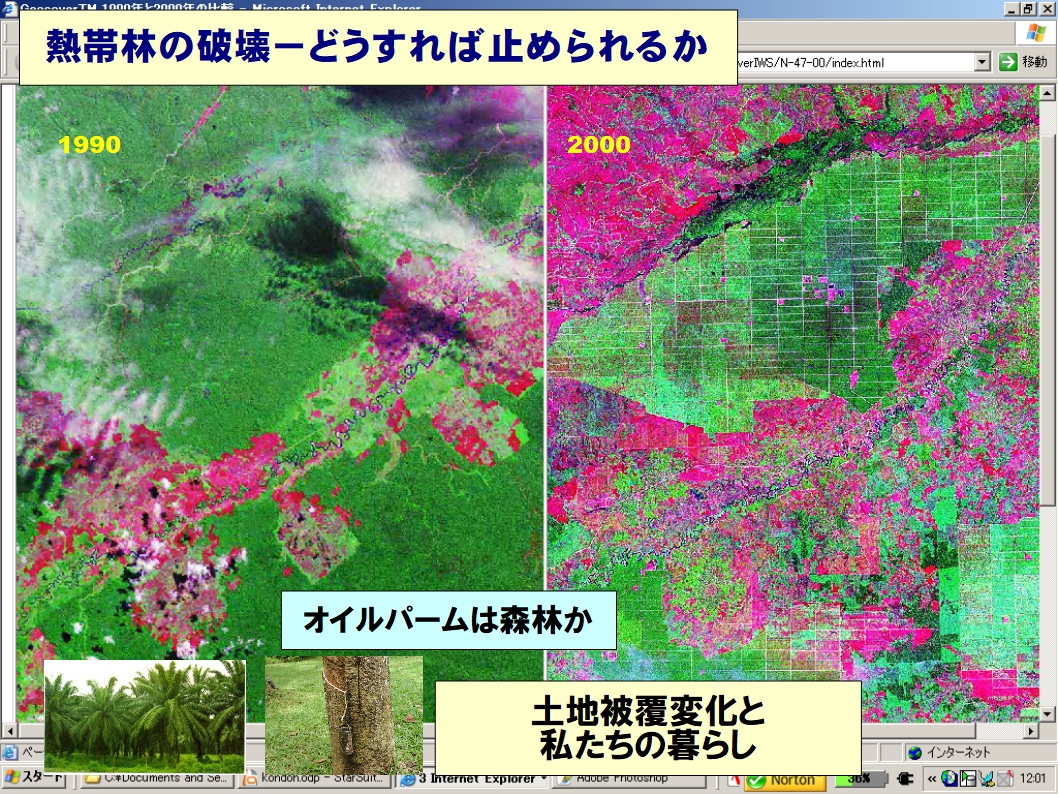Click the address field showing index.html

857,62
